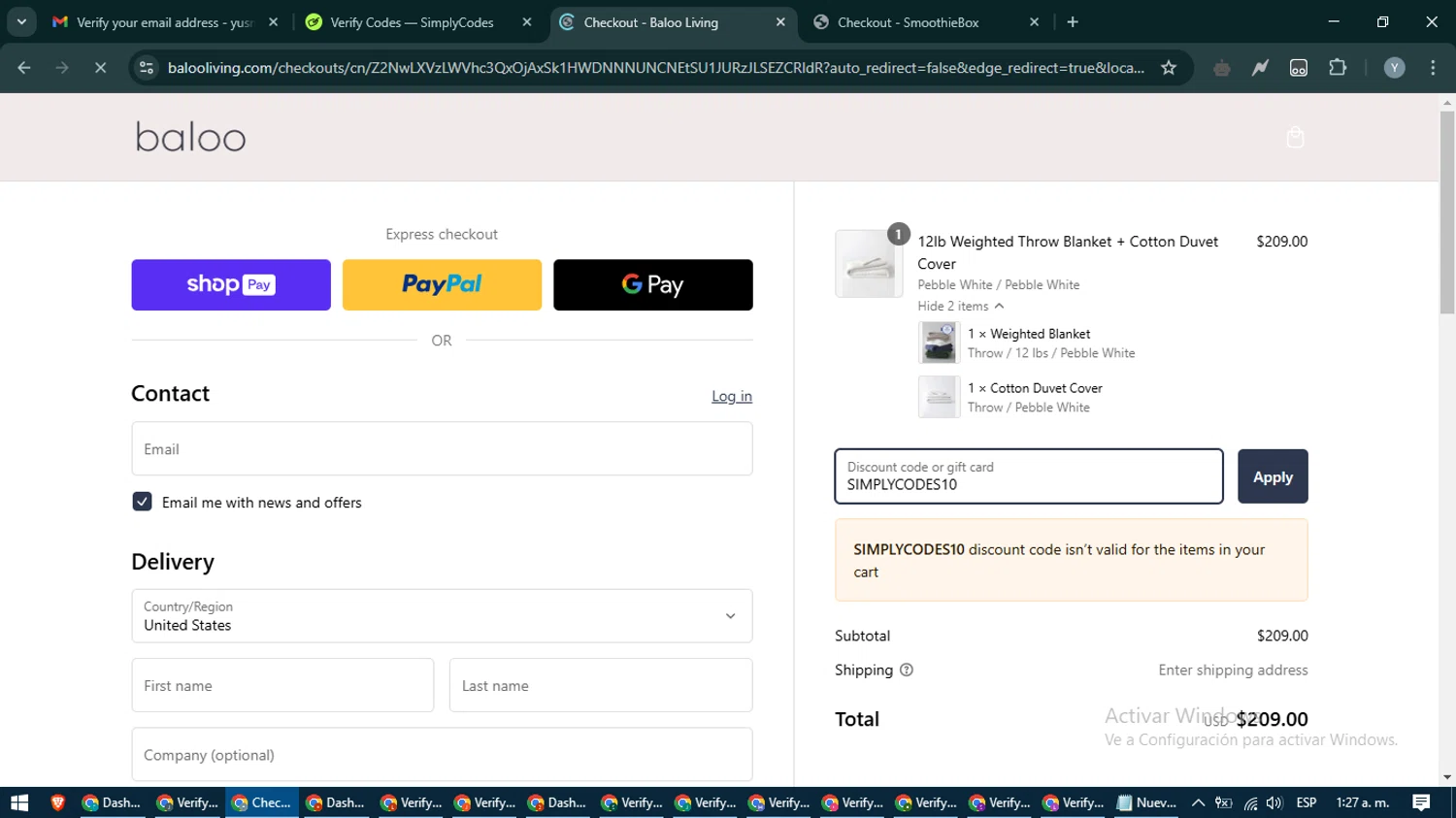The width and height of the screenshot is (1456, 818).
Task: Click the page vertical scrollbar
Action: pos(1447,212)
